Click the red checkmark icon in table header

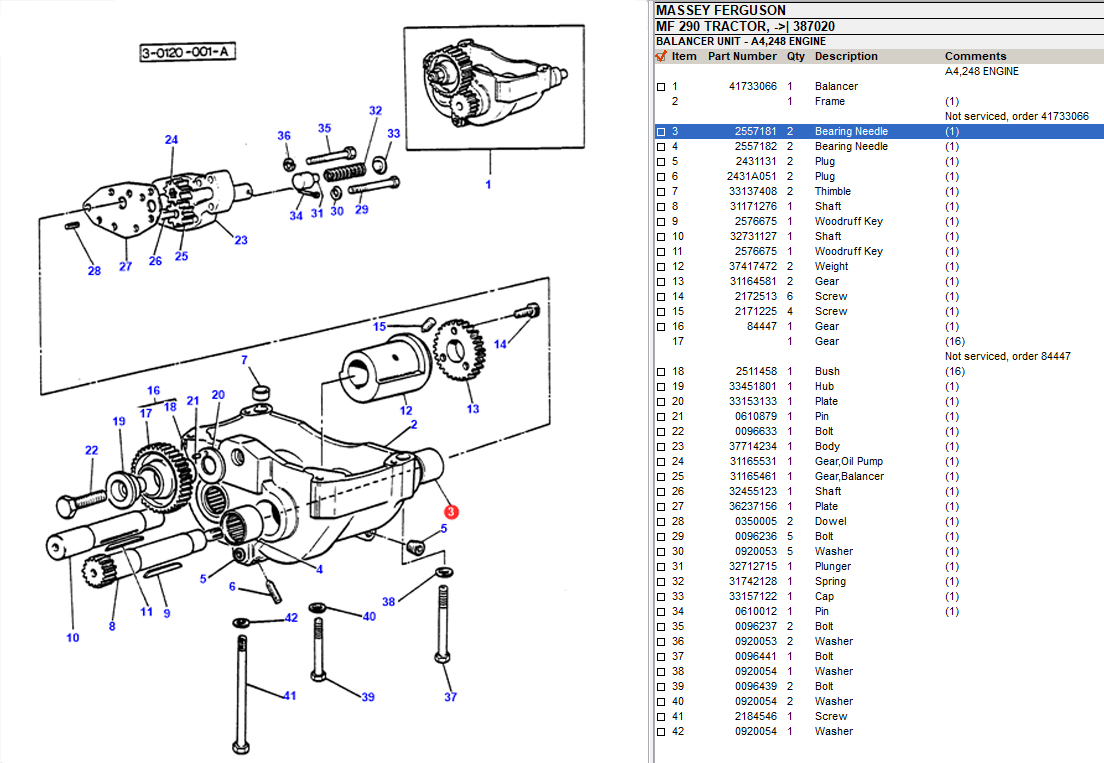tap(660, 57)
